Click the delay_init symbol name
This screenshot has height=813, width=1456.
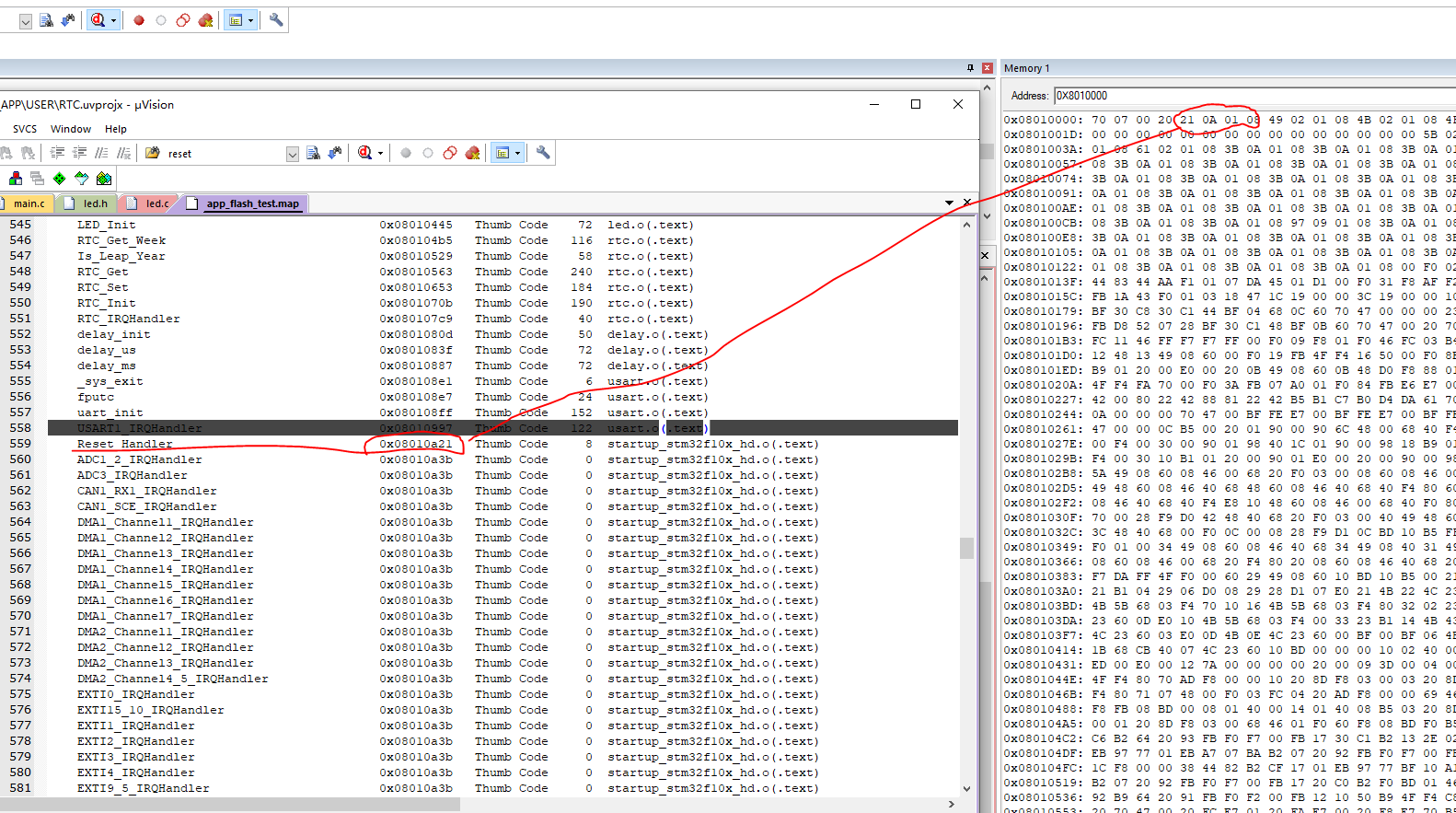tap(113, 334)
